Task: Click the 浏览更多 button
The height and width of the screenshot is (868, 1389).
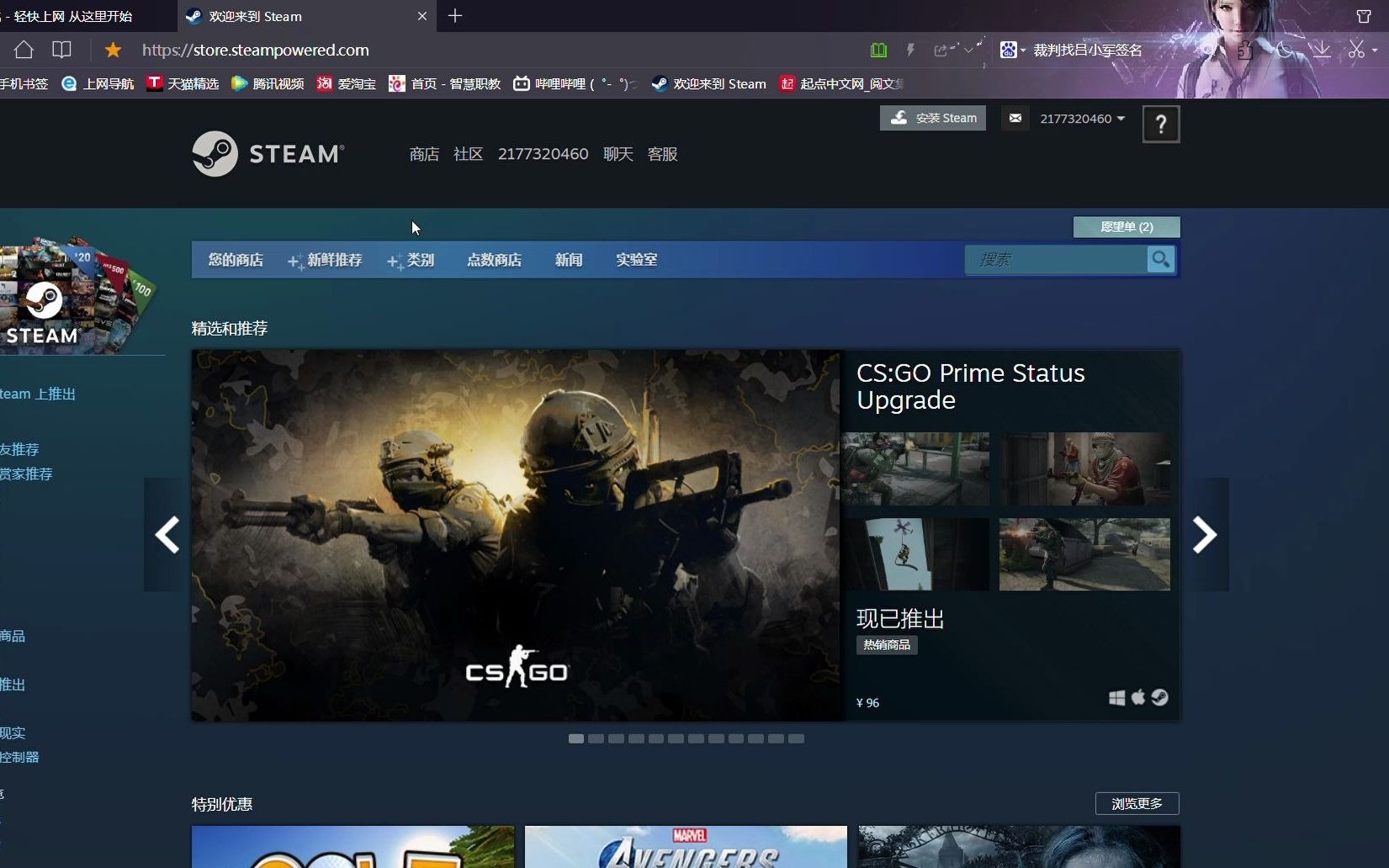Action: [x=1137, y=804]
